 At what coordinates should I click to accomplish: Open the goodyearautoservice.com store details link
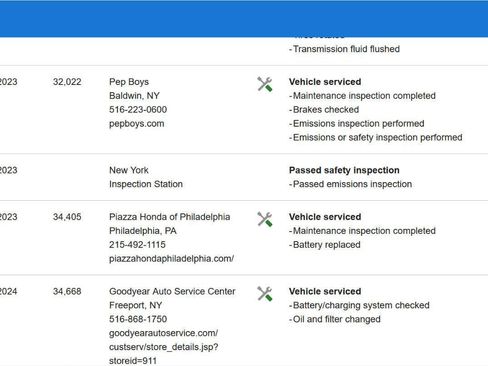click(x=164, y=347)
